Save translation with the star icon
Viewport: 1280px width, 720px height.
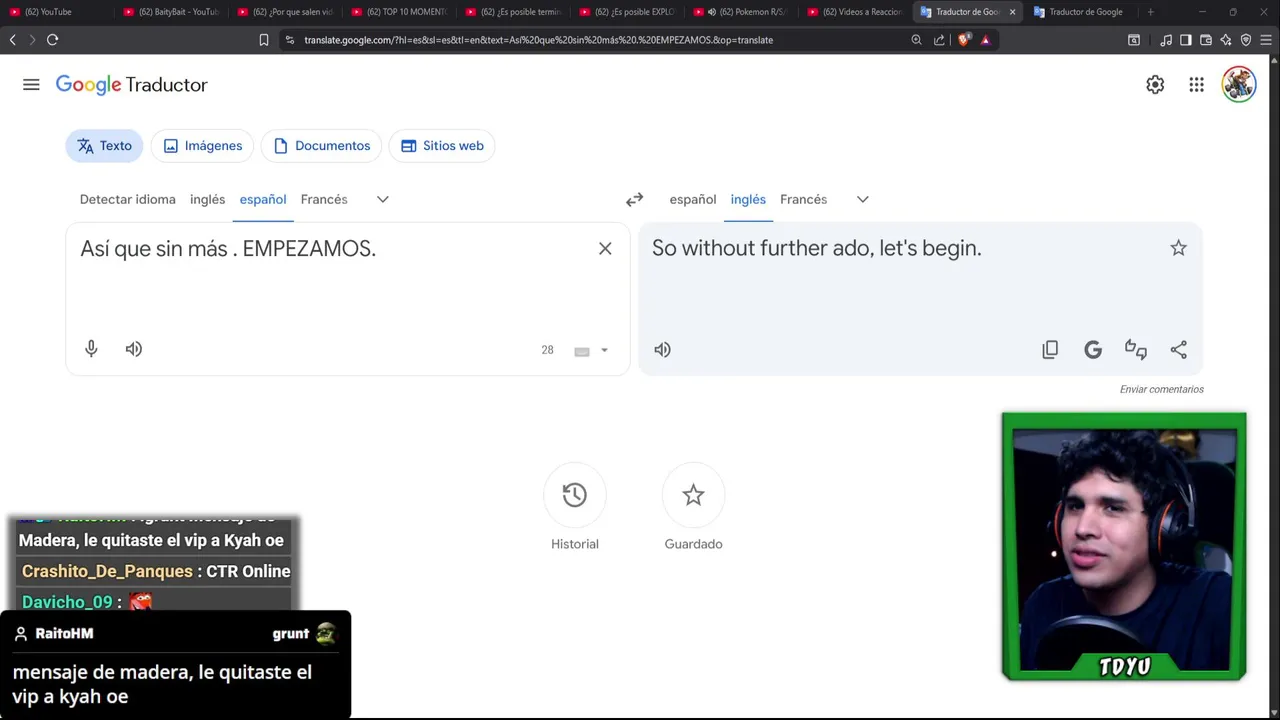click(1178, 248)
